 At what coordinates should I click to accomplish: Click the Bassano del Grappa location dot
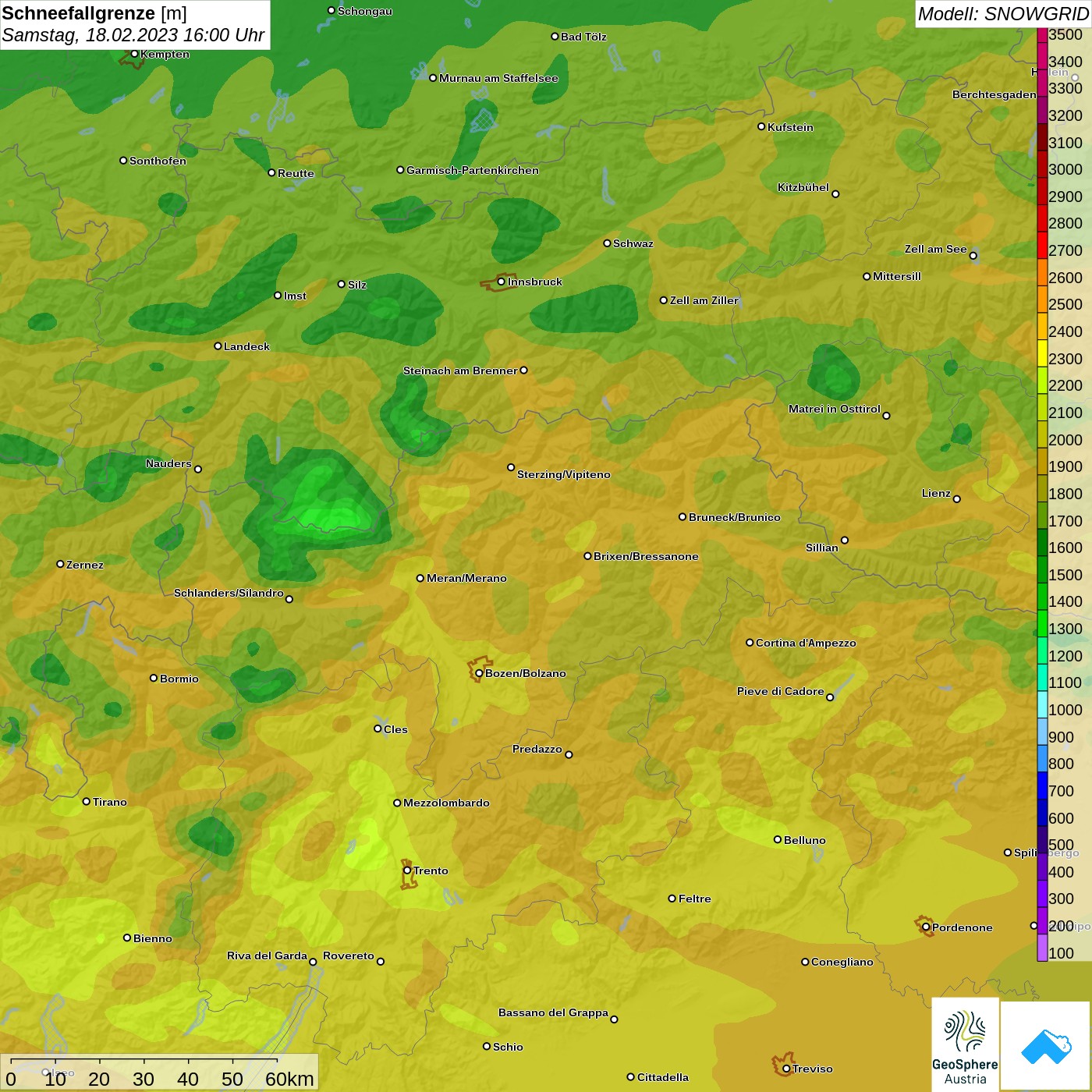point(614,1019)
